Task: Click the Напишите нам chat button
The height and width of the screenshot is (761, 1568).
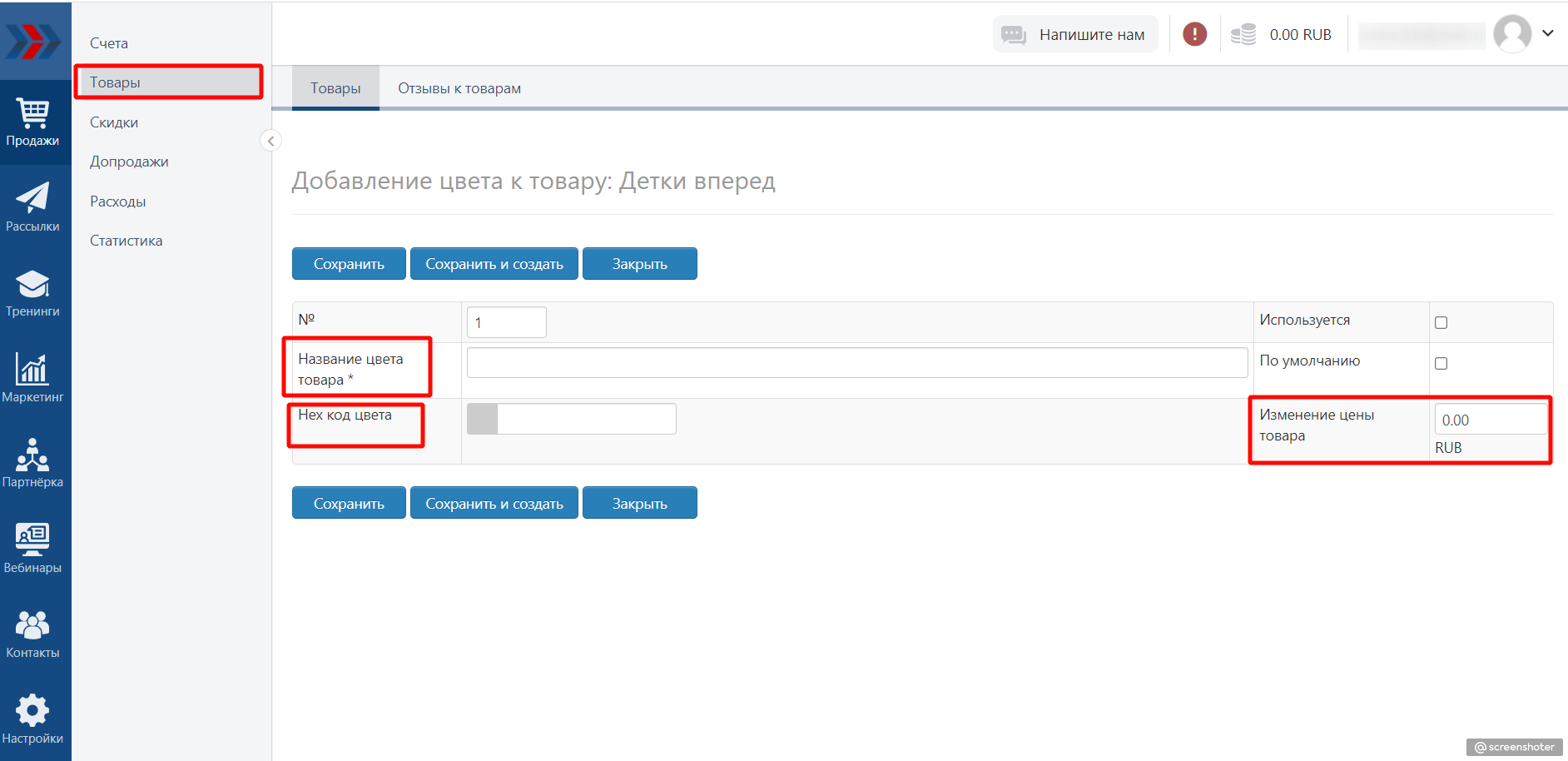Action: click(1075, 34)
